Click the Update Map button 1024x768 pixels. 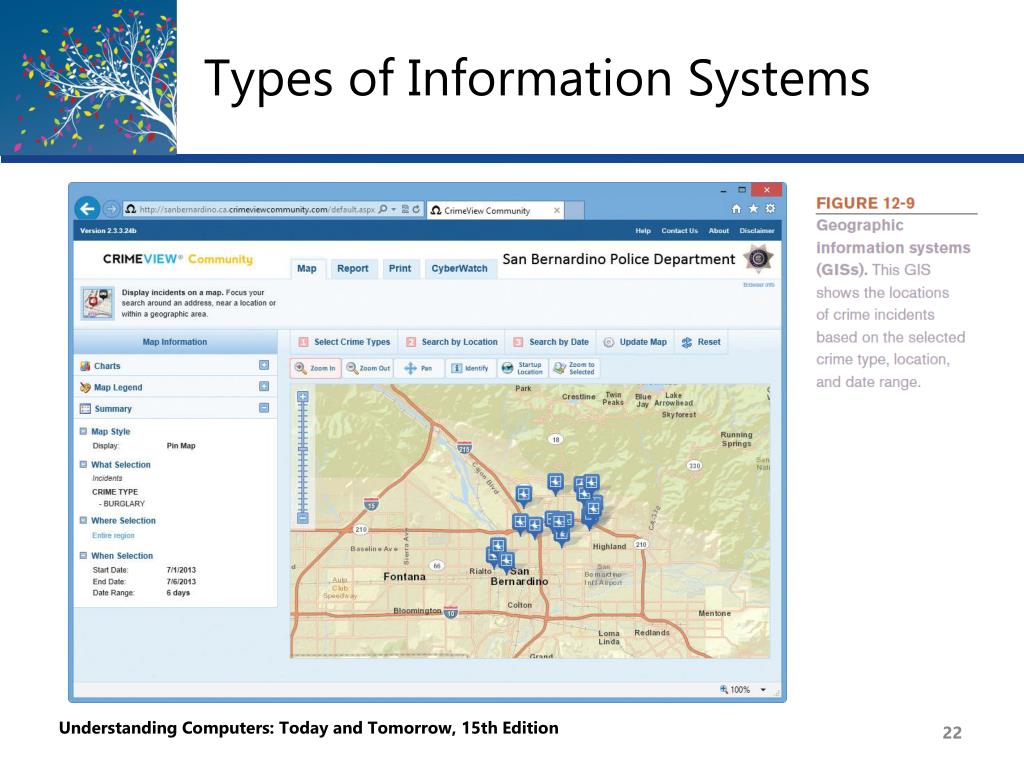pos(635,342)
